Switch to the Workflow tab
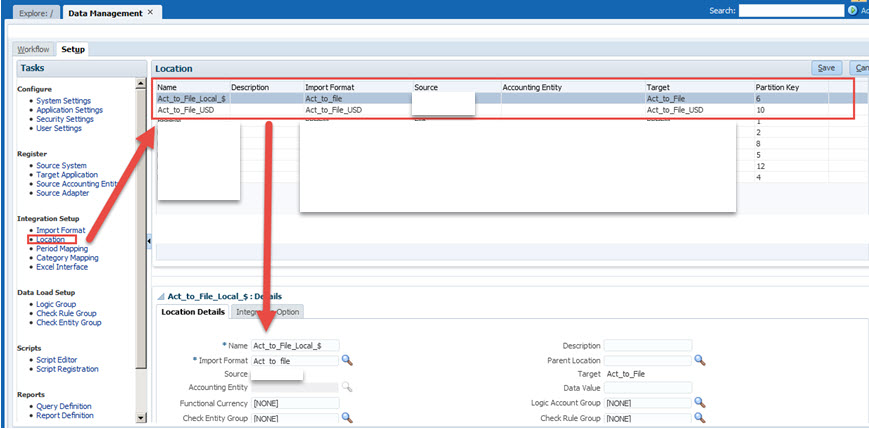The height and width of the screenshot is (429, 869). (x=34, y=49)
